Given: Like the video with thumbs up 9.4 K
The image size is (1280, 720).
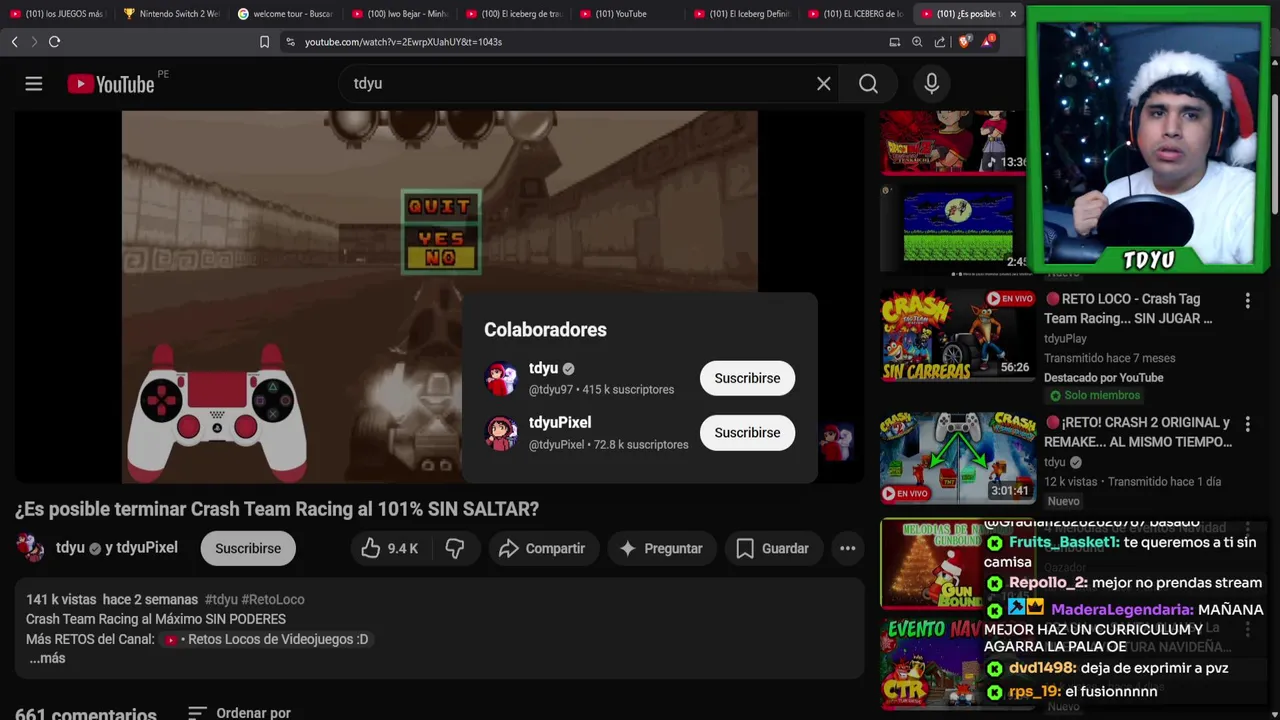Looking at the screenshot, I should pos(389,548).
